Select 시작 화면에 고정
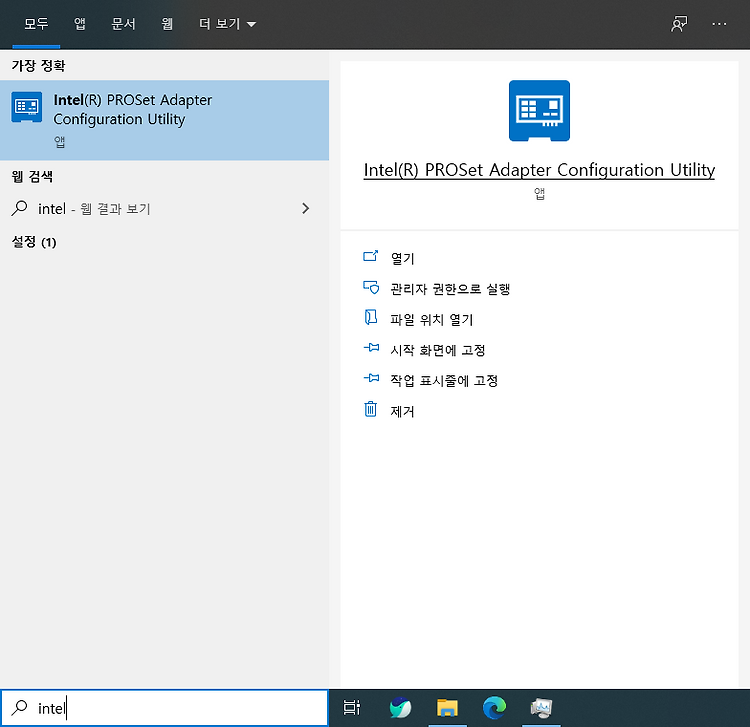Screen dimensions: 750x727 pos(438,350)
